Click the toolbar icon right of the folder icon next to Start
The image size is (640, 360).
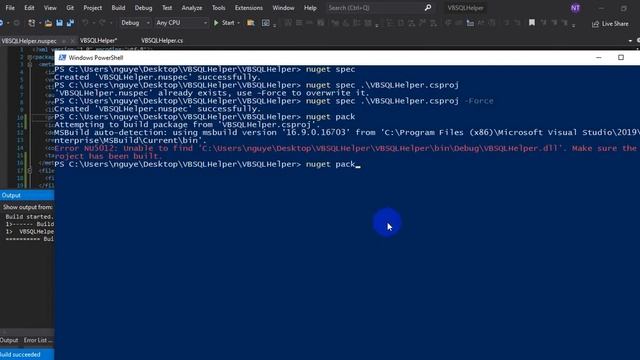click(266, 23)
